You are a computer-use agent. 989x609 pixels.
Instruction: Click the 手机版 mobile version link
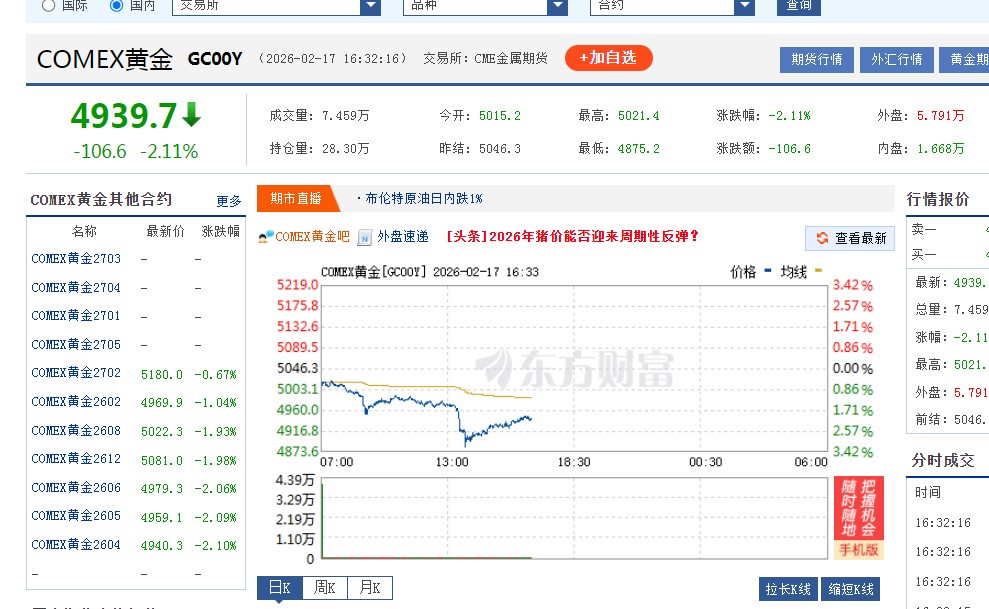pos(859,548)
